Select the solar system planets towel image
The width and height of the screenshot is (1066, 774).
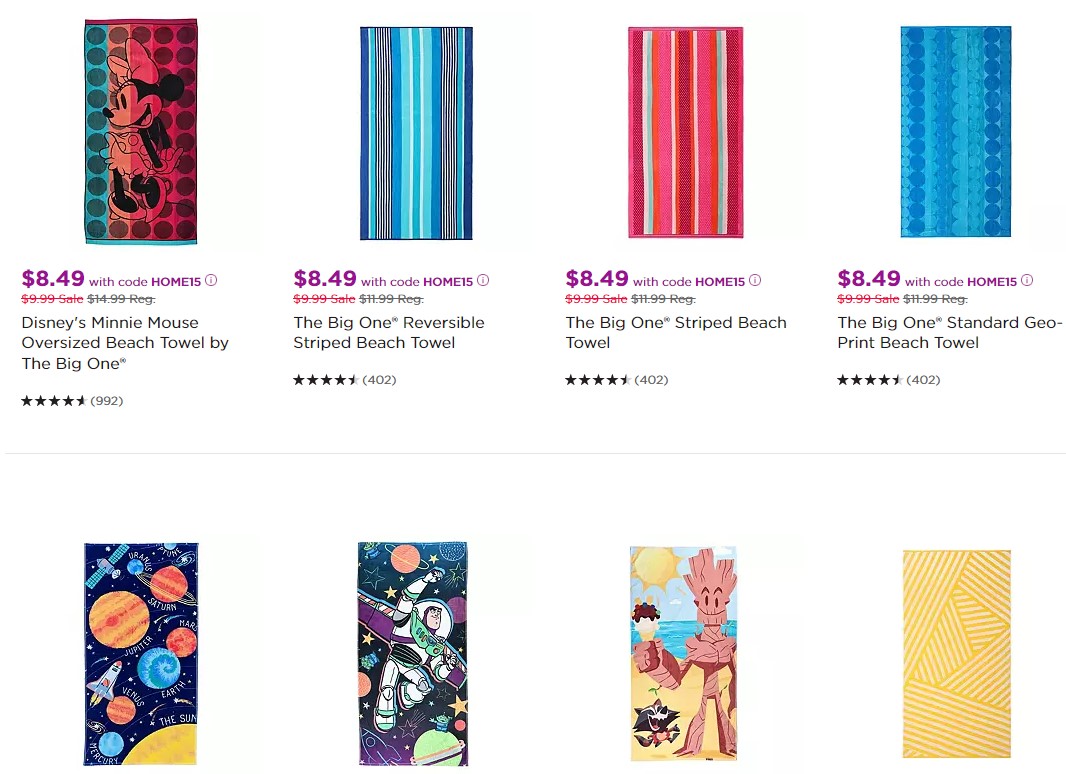pyautogui.click(x=141, y=654)
